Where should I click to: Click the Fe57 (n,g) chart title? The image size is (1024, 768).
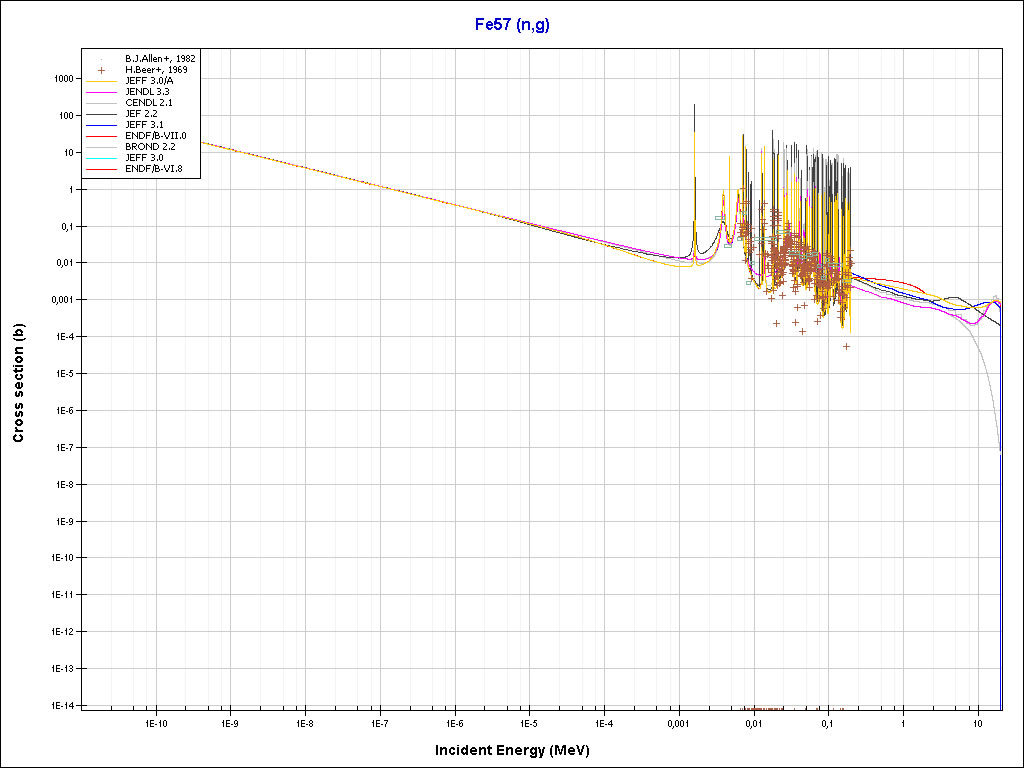click(x=512, y=24)
